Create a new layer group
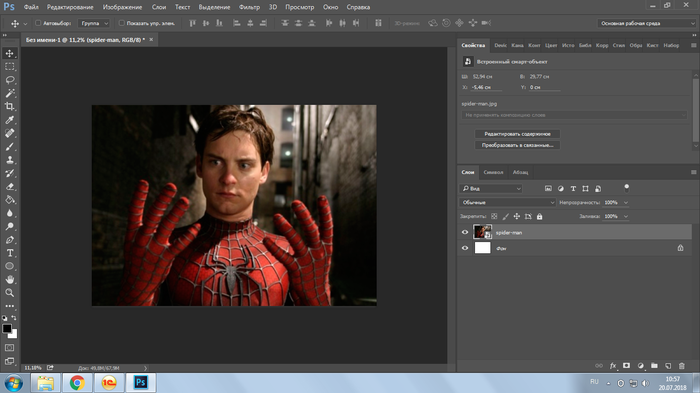The image size is (700, 393). coord(654,366)
